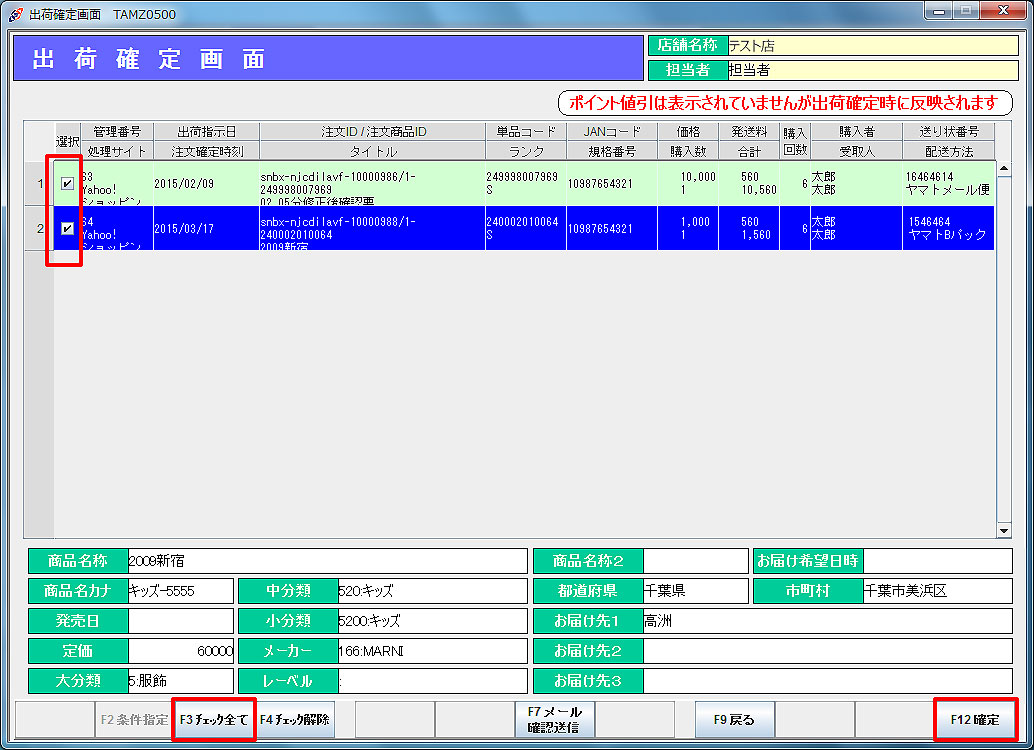This screenshot has width=1034, height=750.
Task: Click the 店舗名称 field showing テスト店
Action: click(x=871, y=46)
